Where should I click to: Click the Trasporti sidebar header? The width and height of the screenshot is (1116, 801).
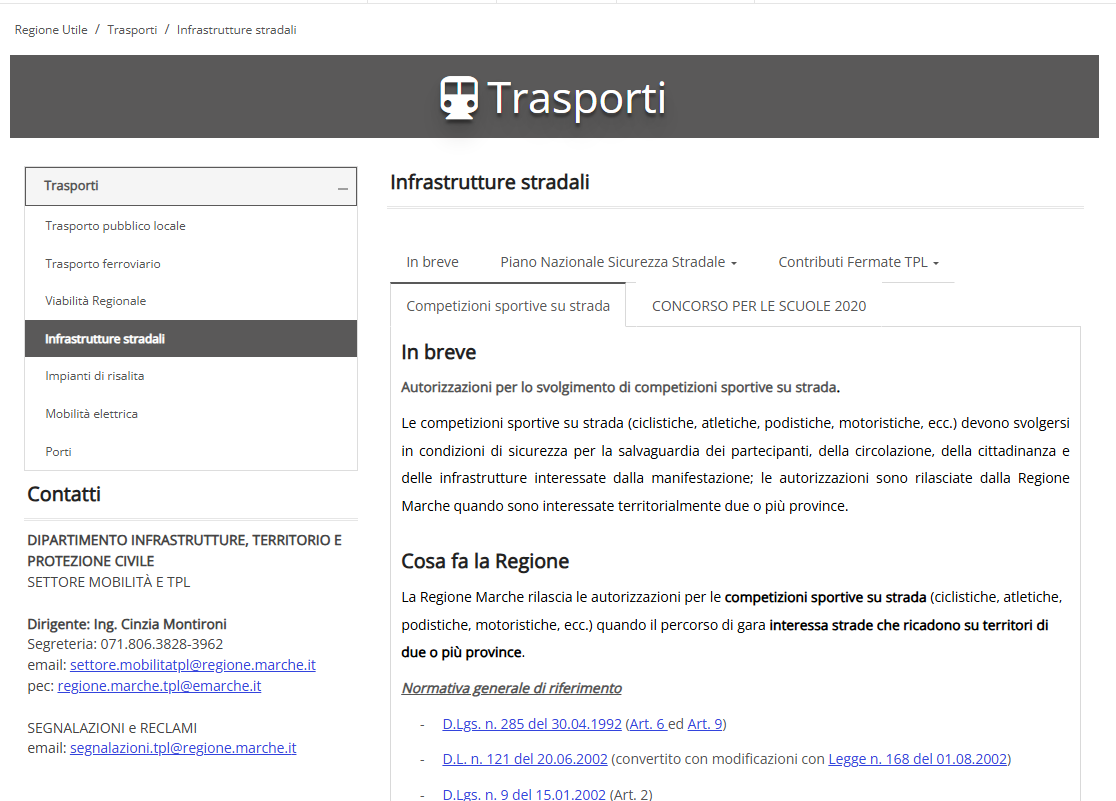pos(191,187)
